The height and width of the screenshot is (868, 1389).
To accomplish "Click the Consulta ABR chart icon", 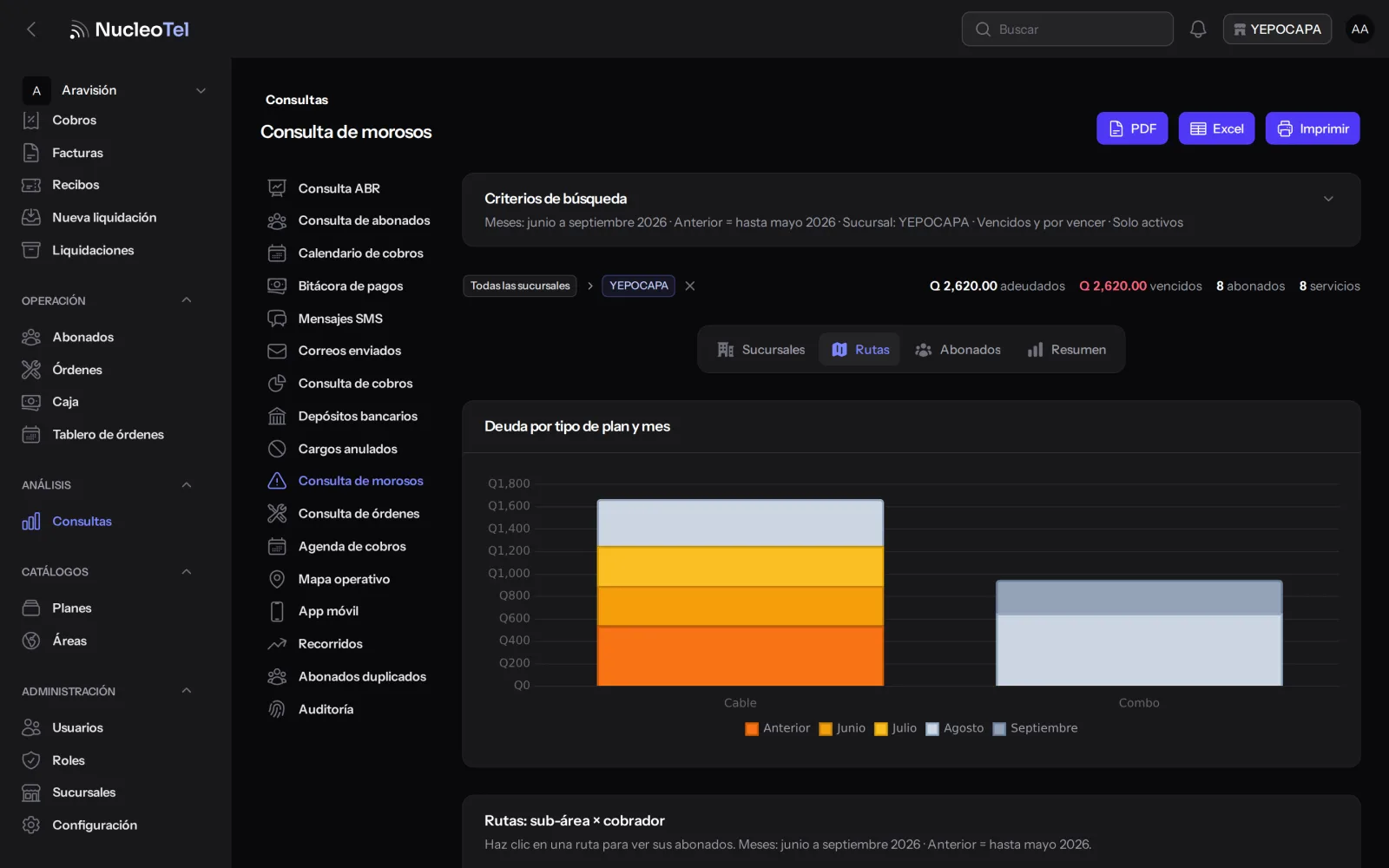I will pos(277,188).
